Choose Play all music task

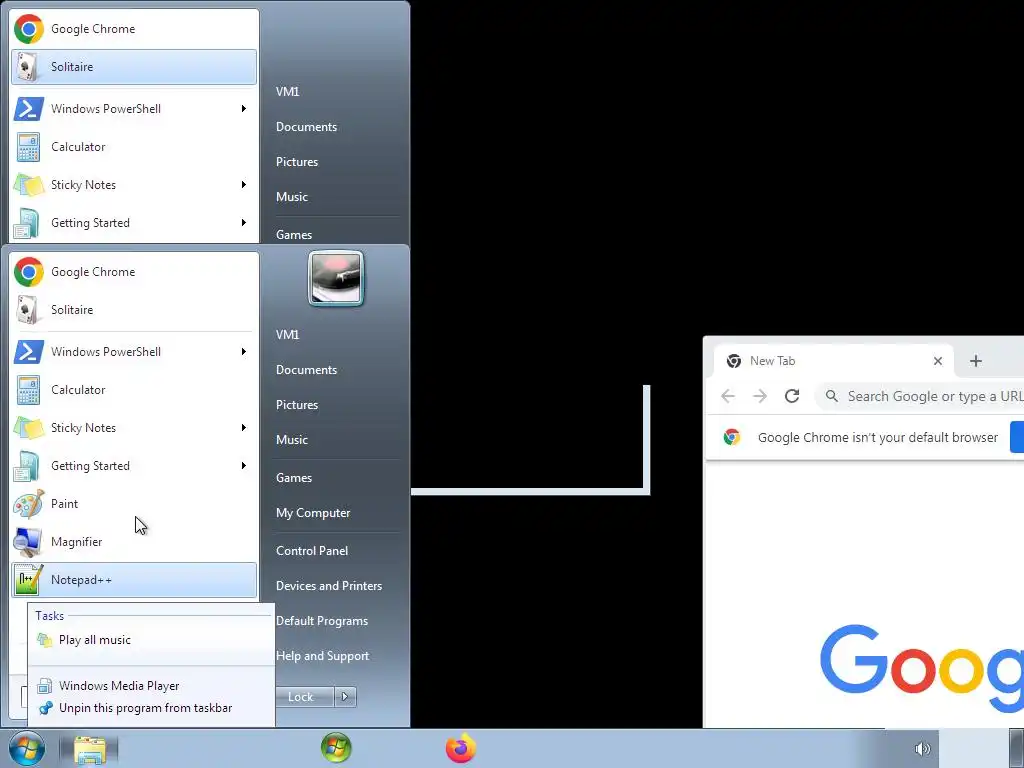[150, 640]
